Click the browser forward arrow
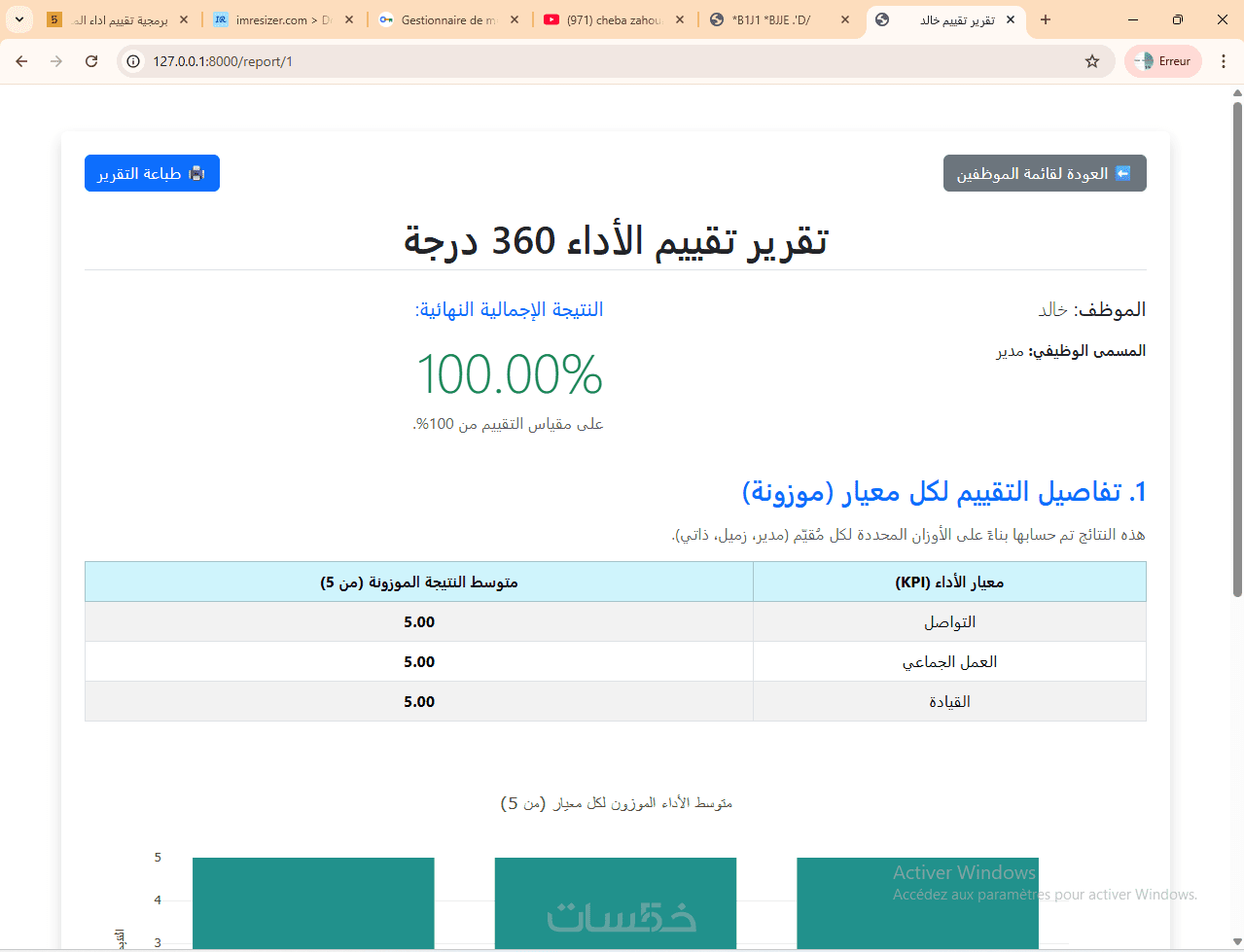Viewport: 1244px width, 952px height. (x=56, y=61)
